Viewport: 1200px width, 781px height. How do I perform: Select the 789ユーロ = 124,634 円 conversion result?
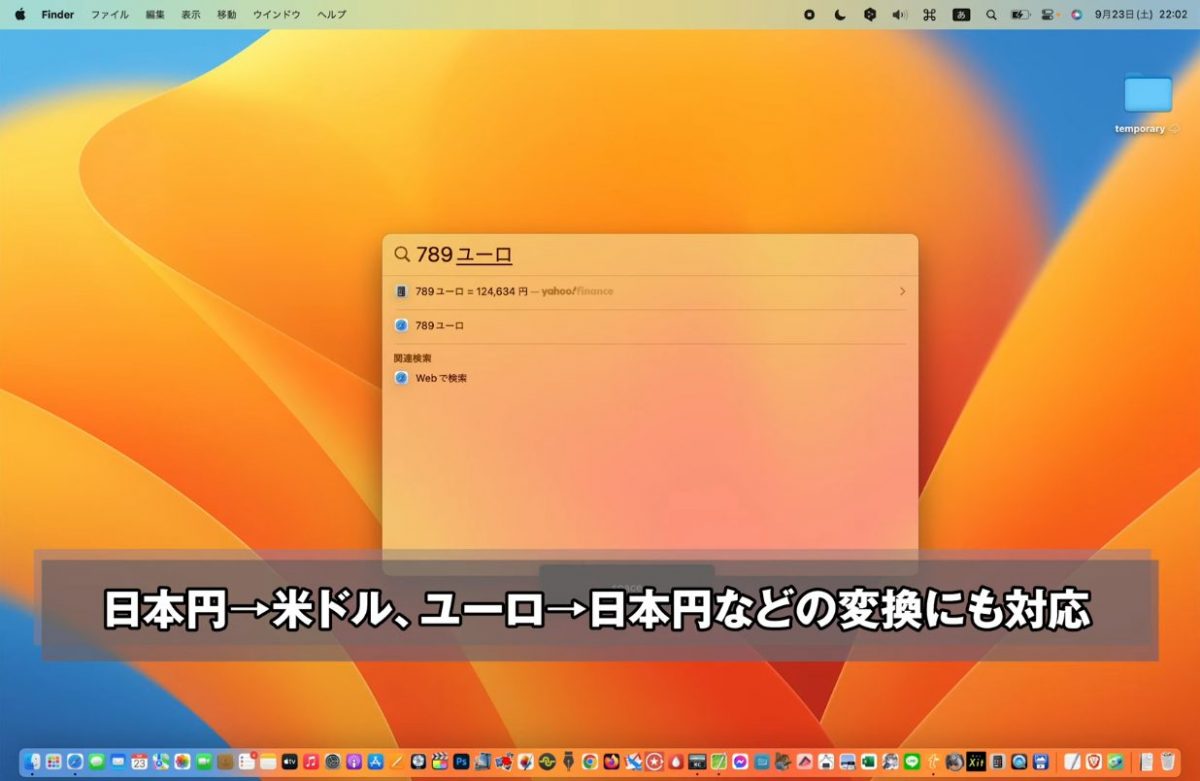[650, 291]
